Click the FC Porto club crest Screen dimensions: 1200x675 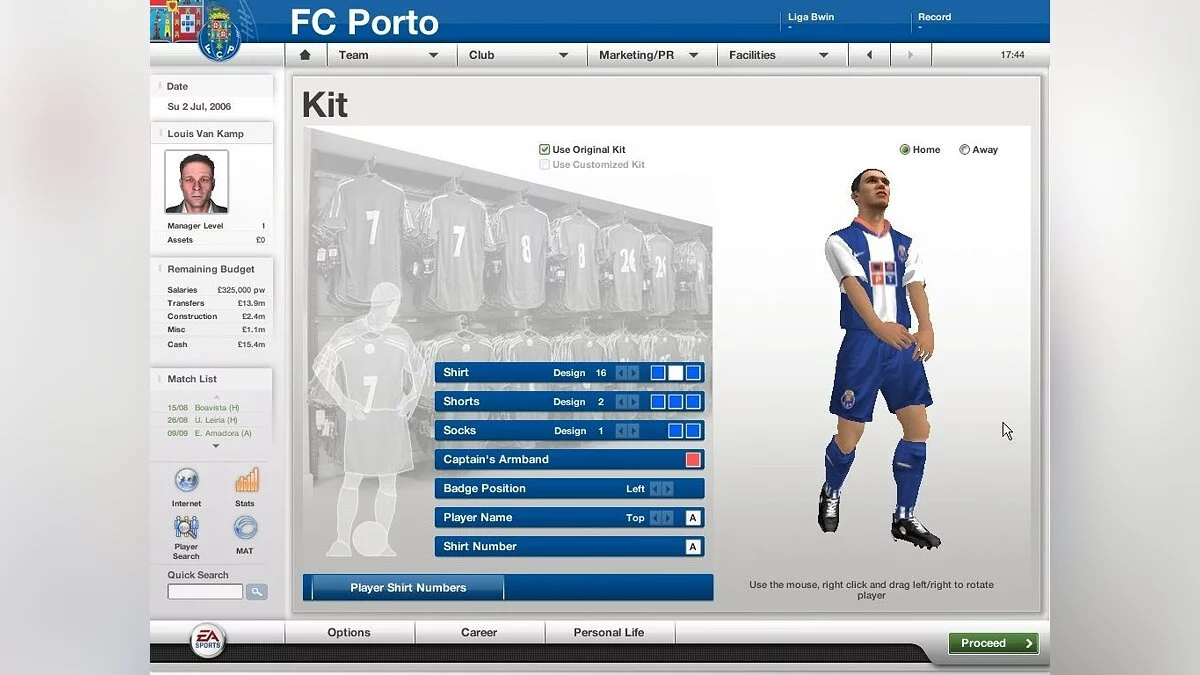(220, 33)
